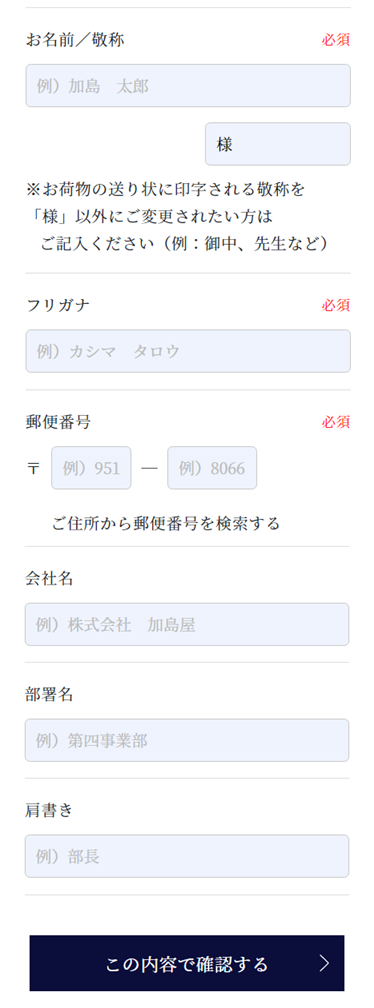Focus the お名前 name input field
The width and height of the screenshot is (374, 1008).
188,86
